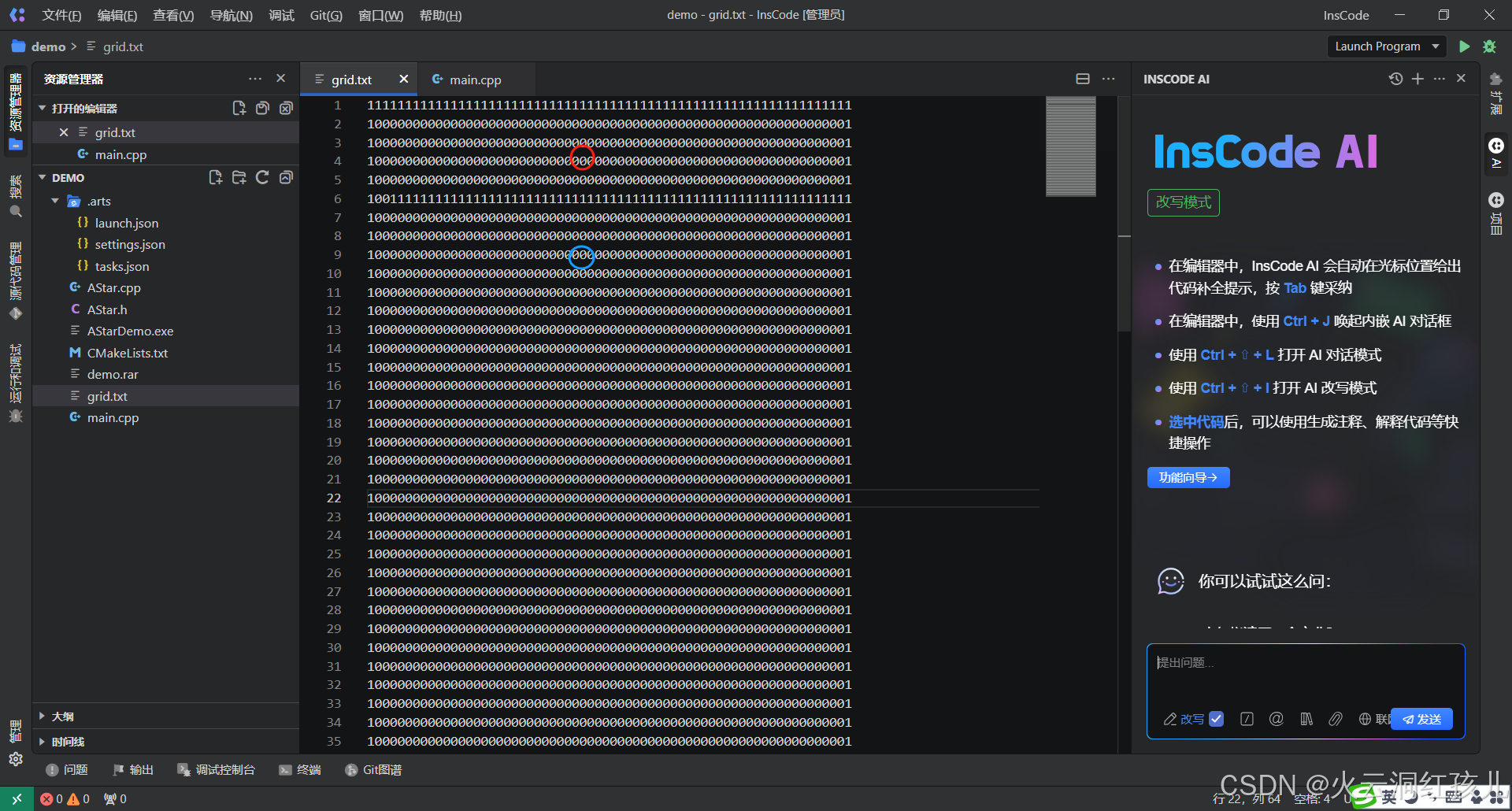Viewport: 1512px width, 811px height.
Task: View InsCode AI chat history
Action: click(1395, 79)
